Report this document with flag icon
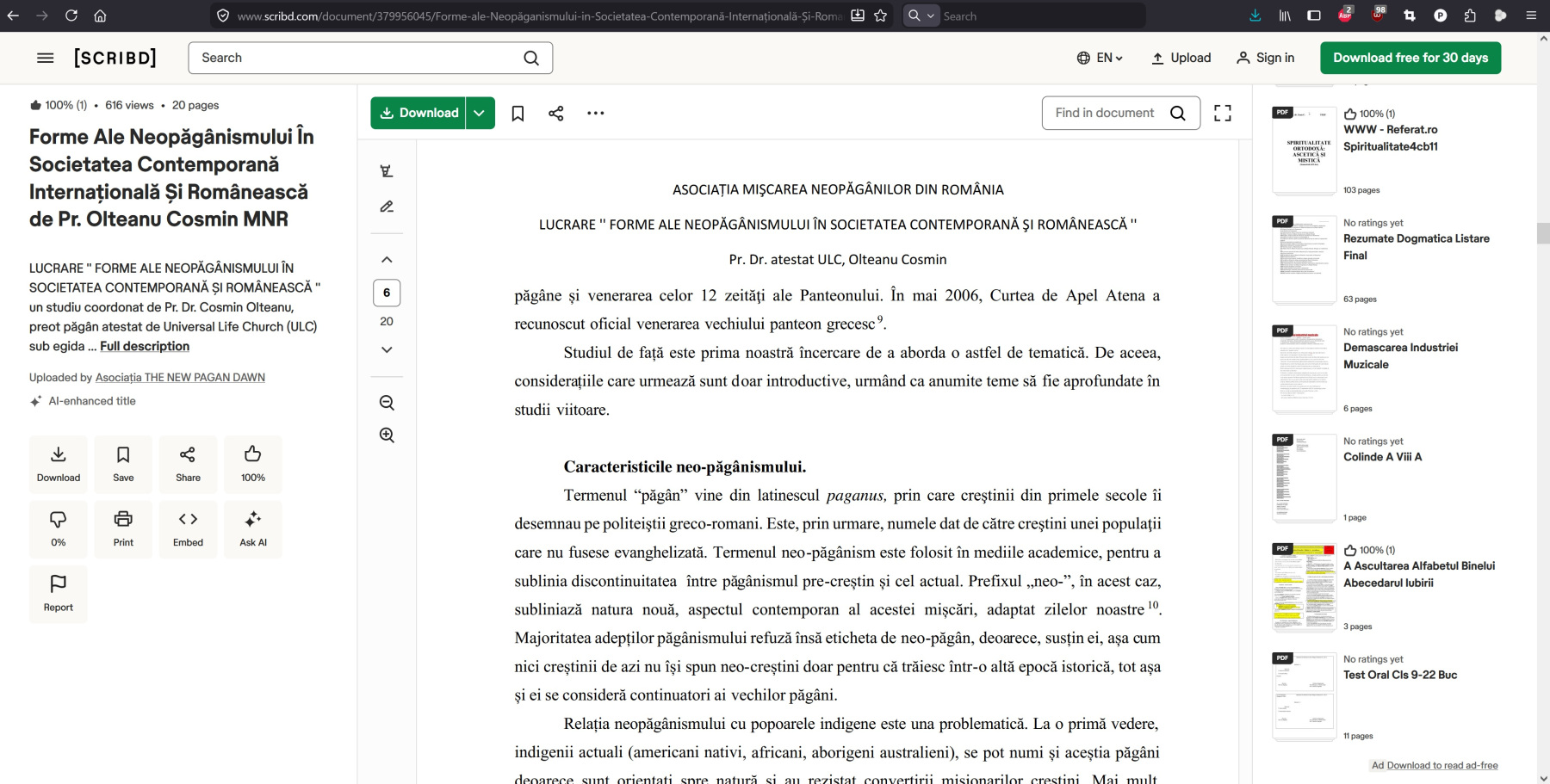Image resolution: width=1550 pixels, height=784 pixels. 59,593
